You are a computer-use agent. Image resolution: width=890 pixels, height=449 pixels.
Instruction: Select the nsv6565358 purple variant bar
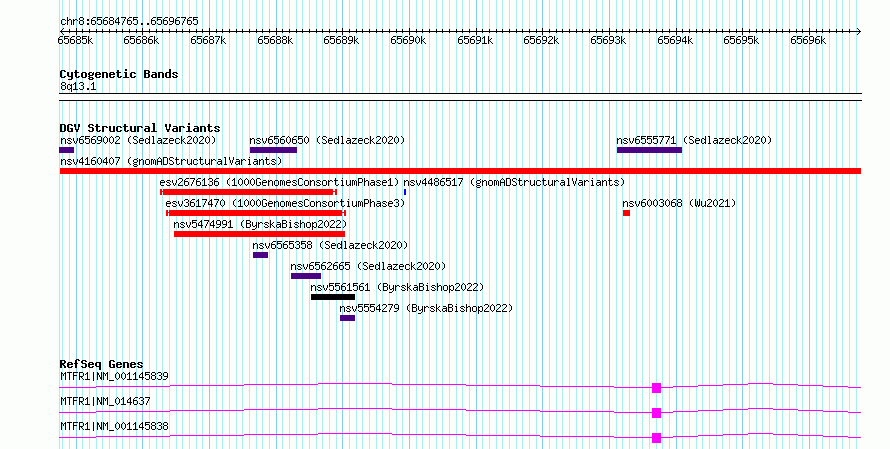click(x=261, y=255)
